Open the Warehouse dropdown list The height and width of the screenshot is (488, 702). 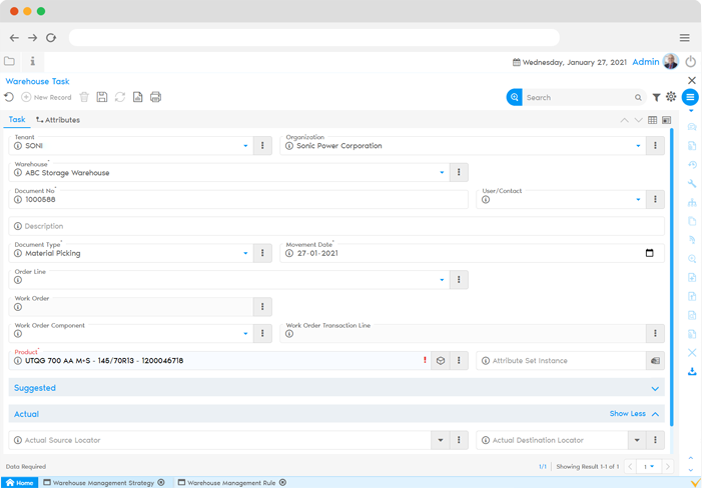click(x=442, y=172)
